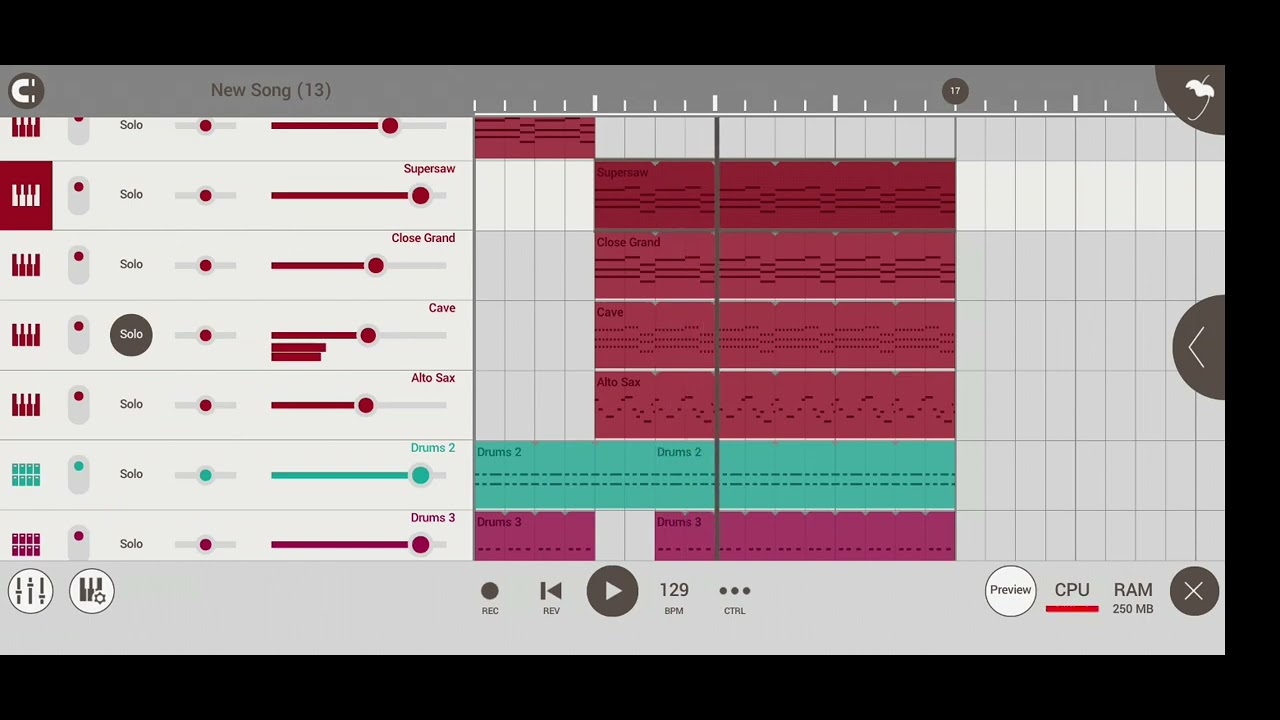Select the first Drums 3 clip
The height and width of the screenshot is (720, 1280).
click(x=535, y=536)
